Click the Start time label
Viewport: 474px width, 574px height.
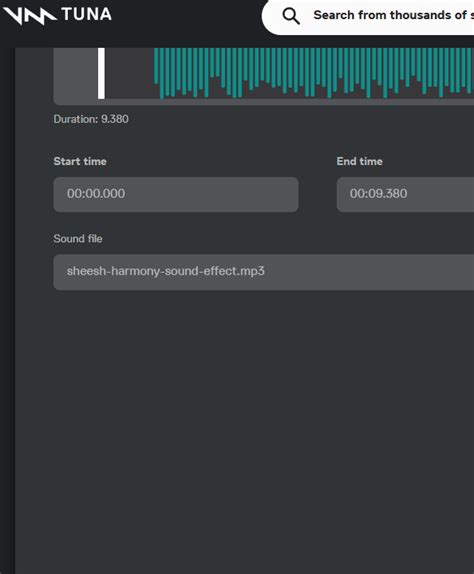[80, 161]
